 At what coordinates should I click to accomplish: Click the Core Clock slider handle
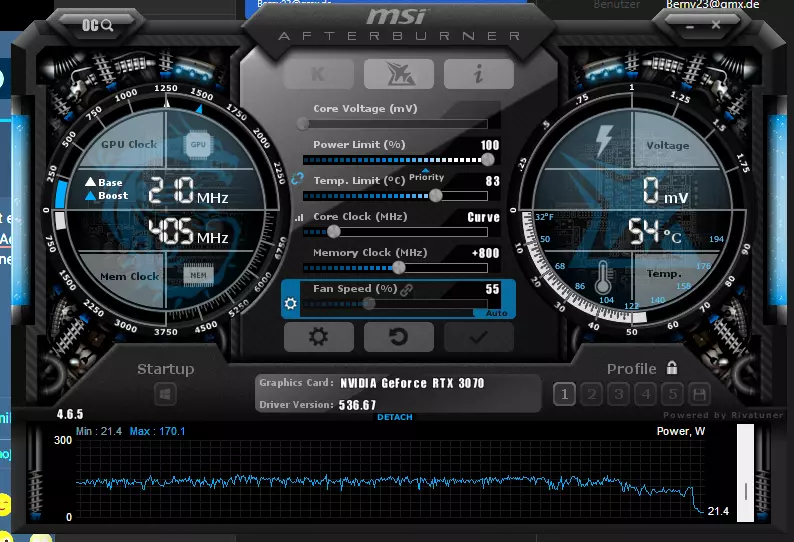[333, 231]
